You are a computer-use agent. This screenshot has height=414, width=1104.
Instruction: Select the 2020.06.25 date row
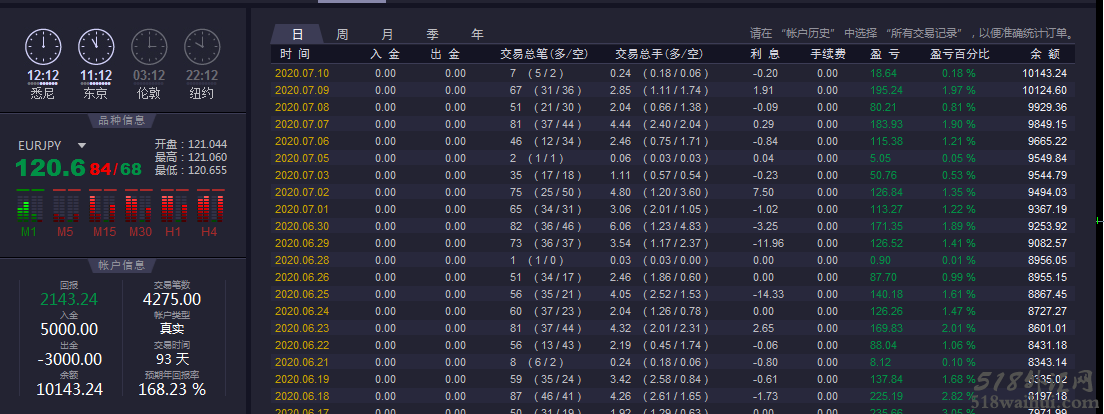301,294
